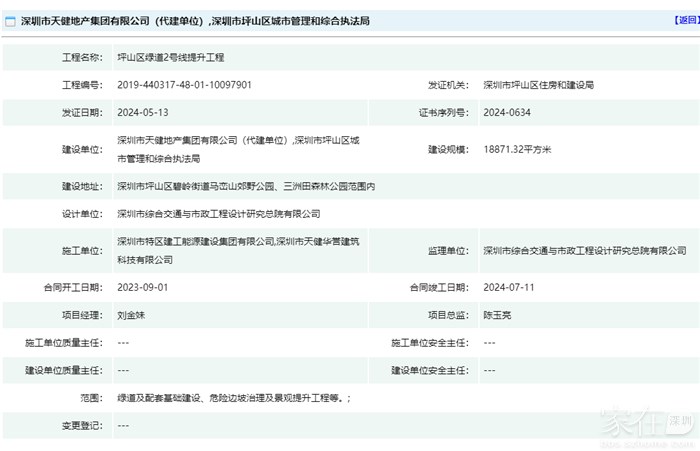Image resolution: width=700 pixels, height=451 pixels.
Task: Click the 建设地址 address value text
Action: coord(245,185)
